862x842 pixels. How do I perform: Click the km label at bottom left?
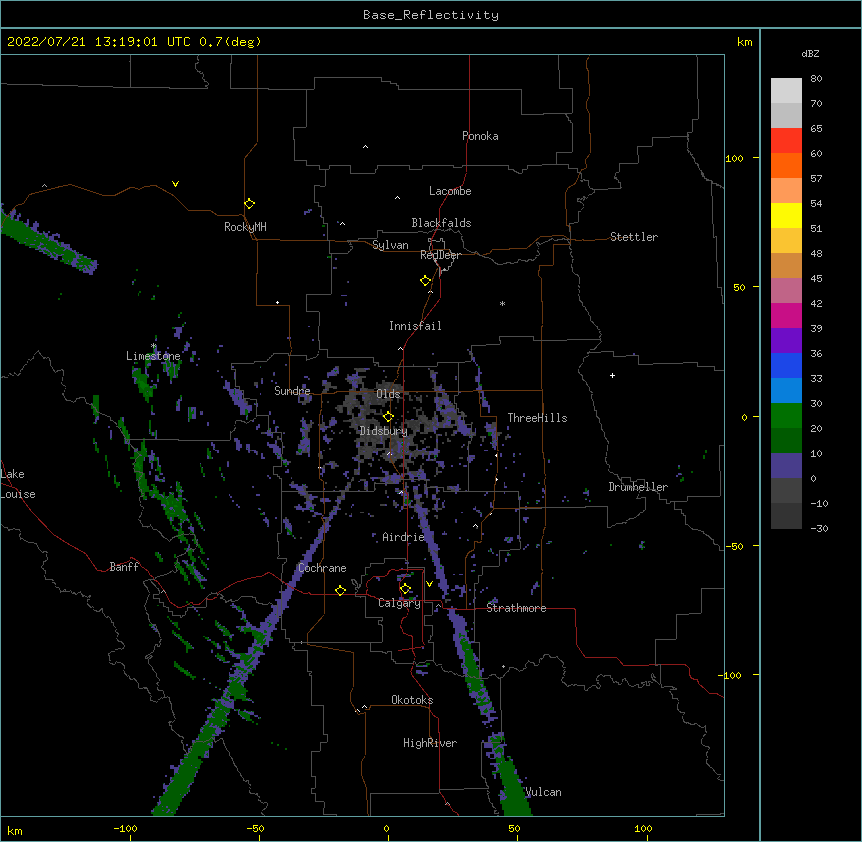(x=14, y=830)
